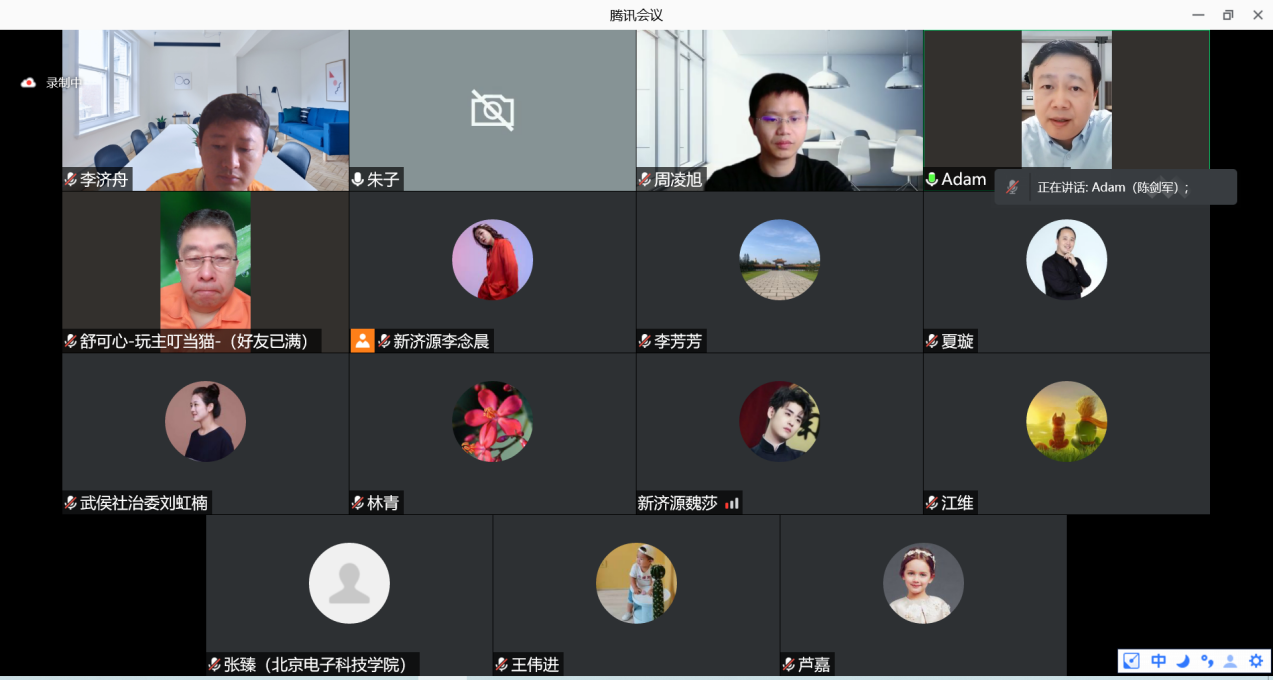Click the red recording cloud icon
Screen dimensions: 1273x680
pyautogui.click(x=28, y=83)
